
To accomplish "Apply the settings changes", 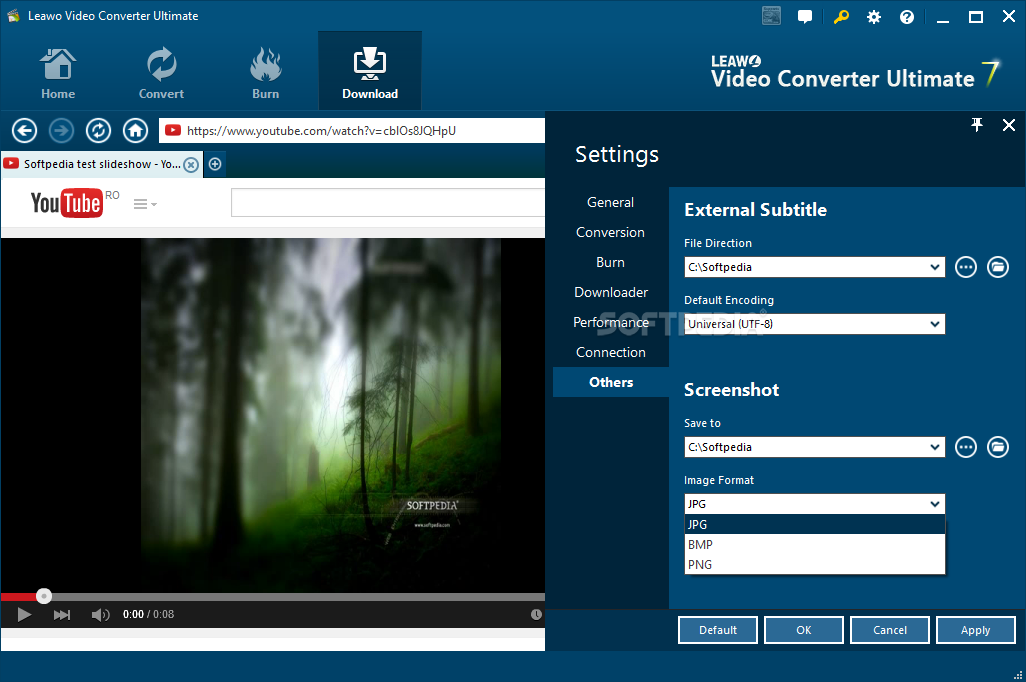I will pos(976,630).
